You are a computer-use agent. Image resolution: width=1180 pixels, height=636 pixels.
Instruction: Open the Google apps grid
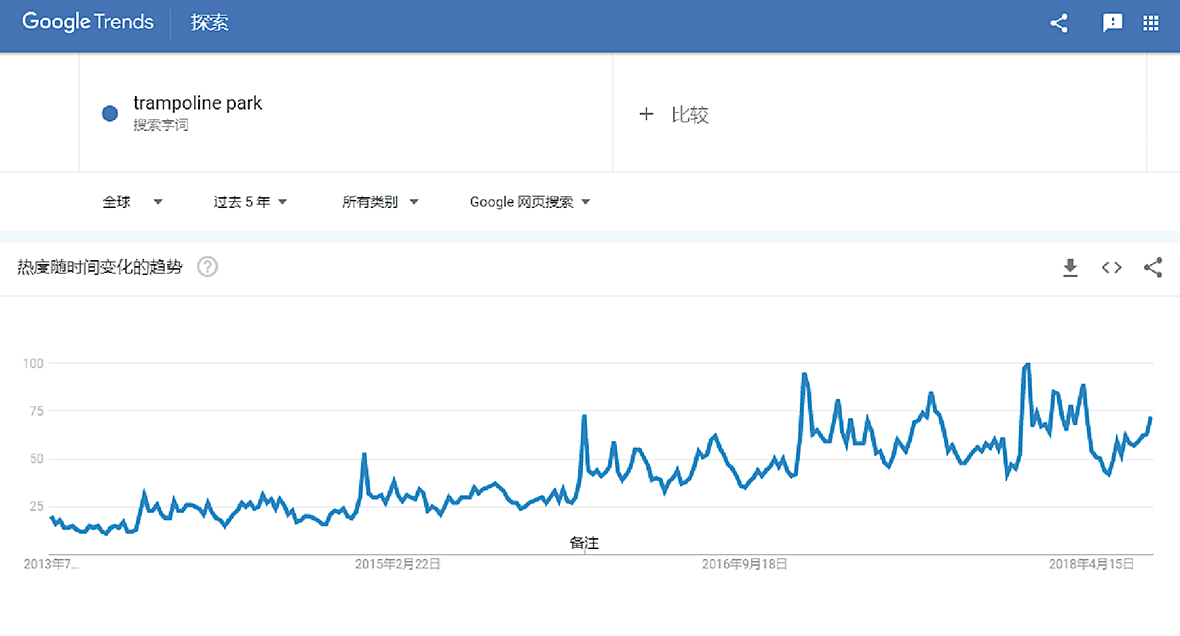pyautogui.click(x=1150, y=23)
